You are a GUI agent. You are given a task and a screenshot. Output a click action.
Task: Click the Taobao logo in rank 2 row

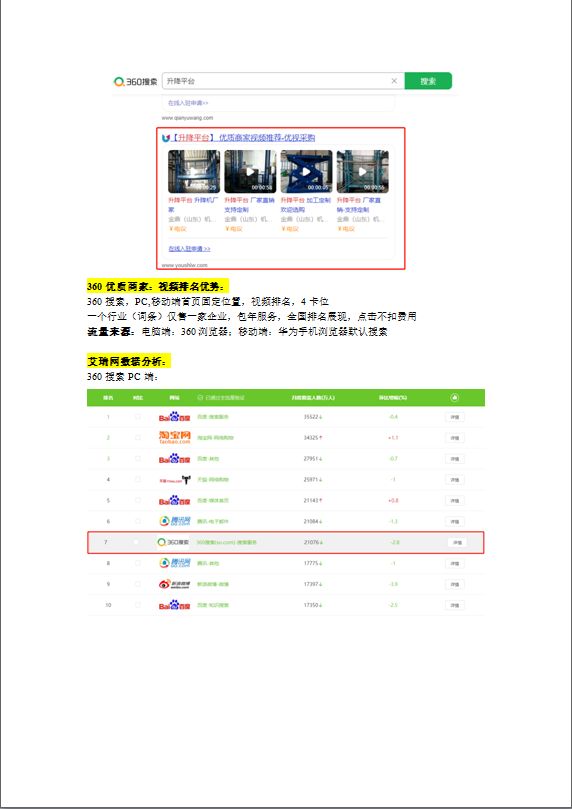(x=175, y=438)
